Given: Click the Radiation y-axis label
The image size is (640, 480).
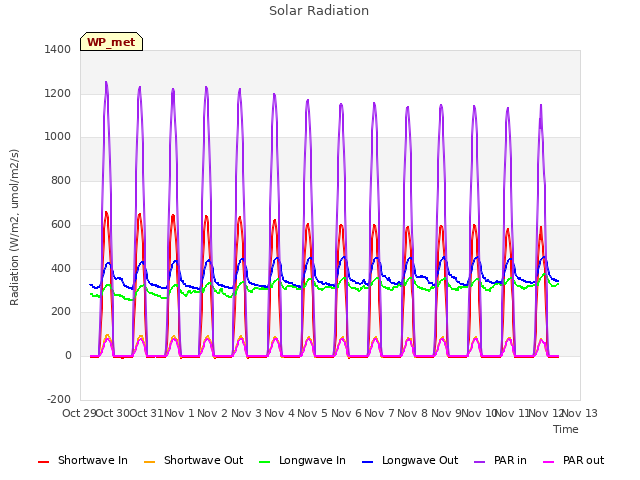Looking at the screenshot, I should [x=14, y=227].
